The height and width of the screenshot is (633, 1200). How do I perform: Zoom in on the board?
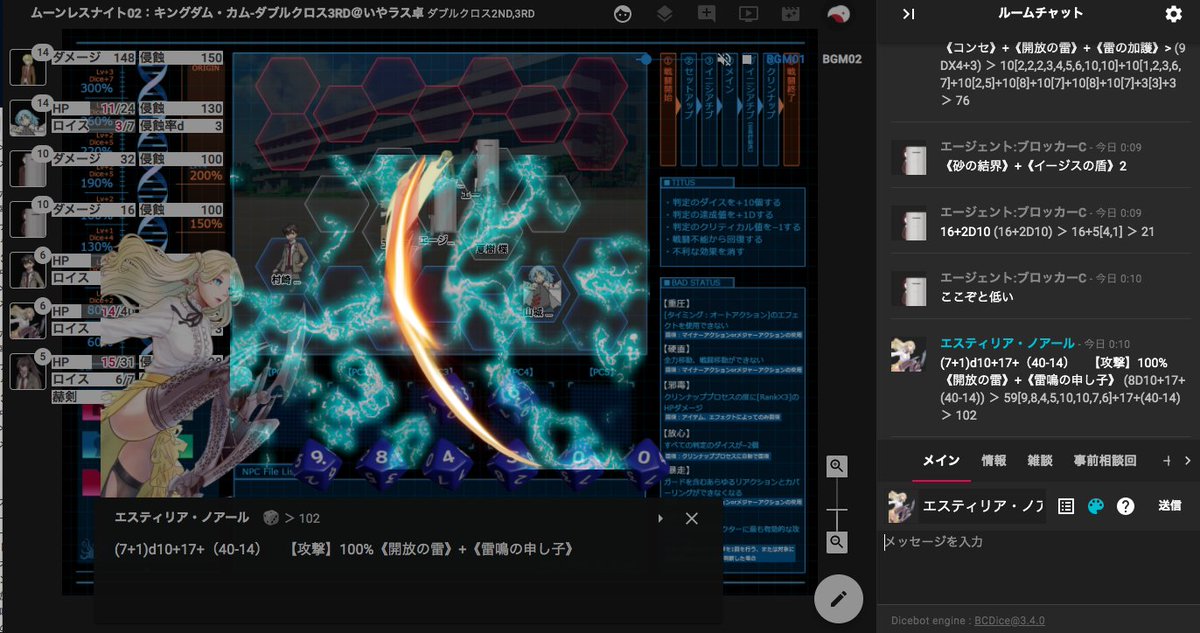[x=837, y=466]
